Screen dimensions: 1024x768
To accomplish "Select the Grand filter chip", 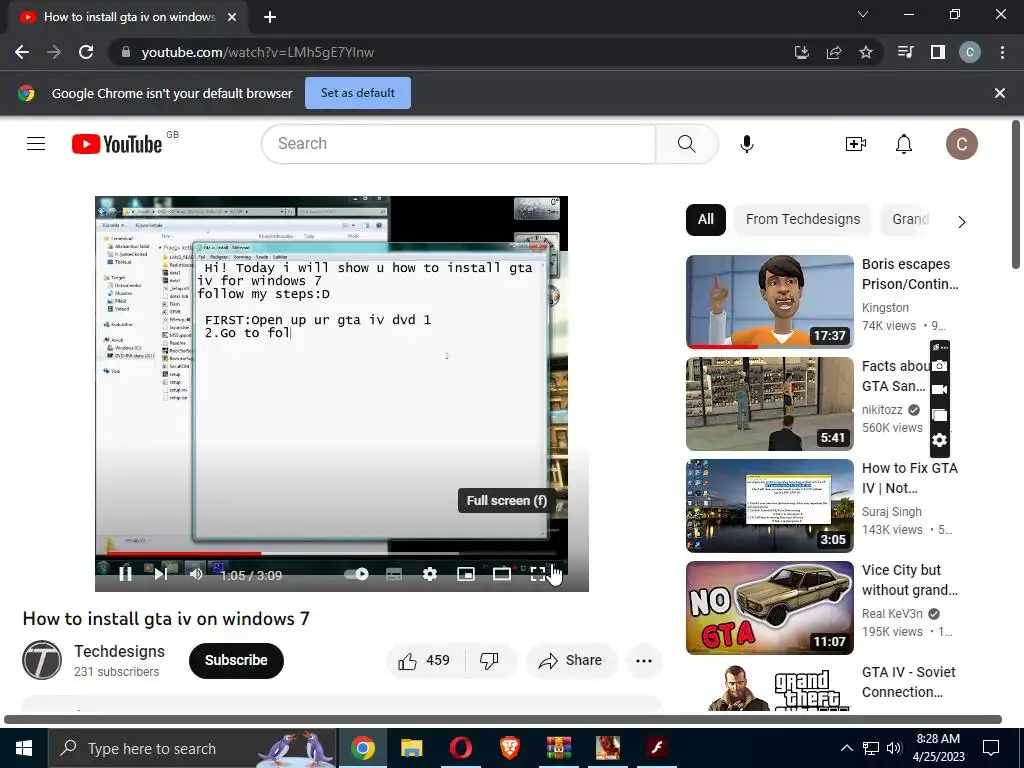I will (910, 219).
